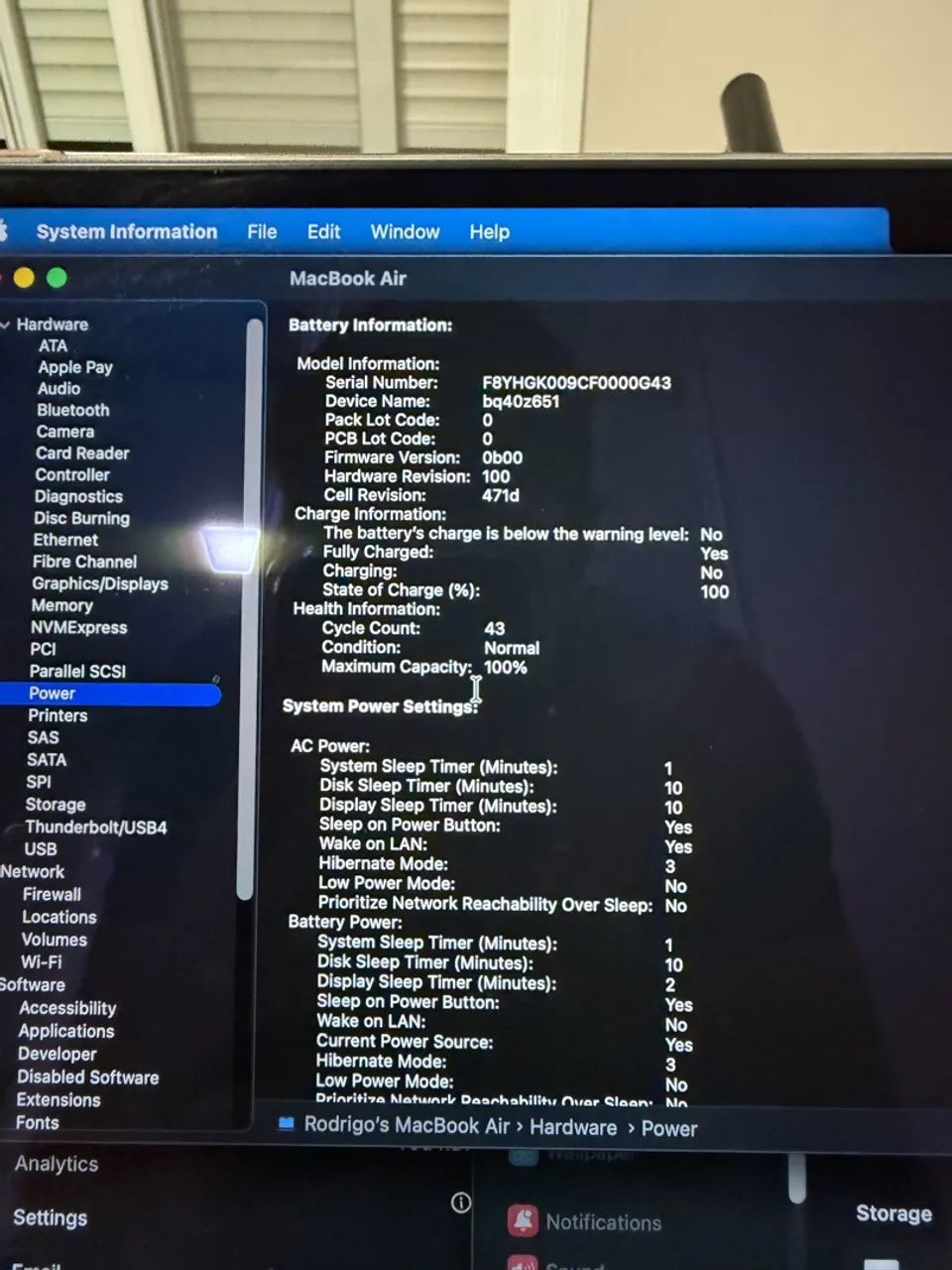Screen dimensions: 952x1270
Task: Click the yellow minimize window button
Action: (x=24, y=279)
